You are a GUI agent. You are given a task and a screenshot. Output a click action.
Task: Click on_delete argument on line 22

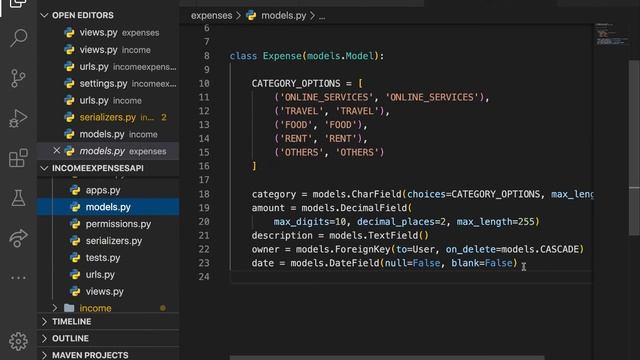coord(470,249)
